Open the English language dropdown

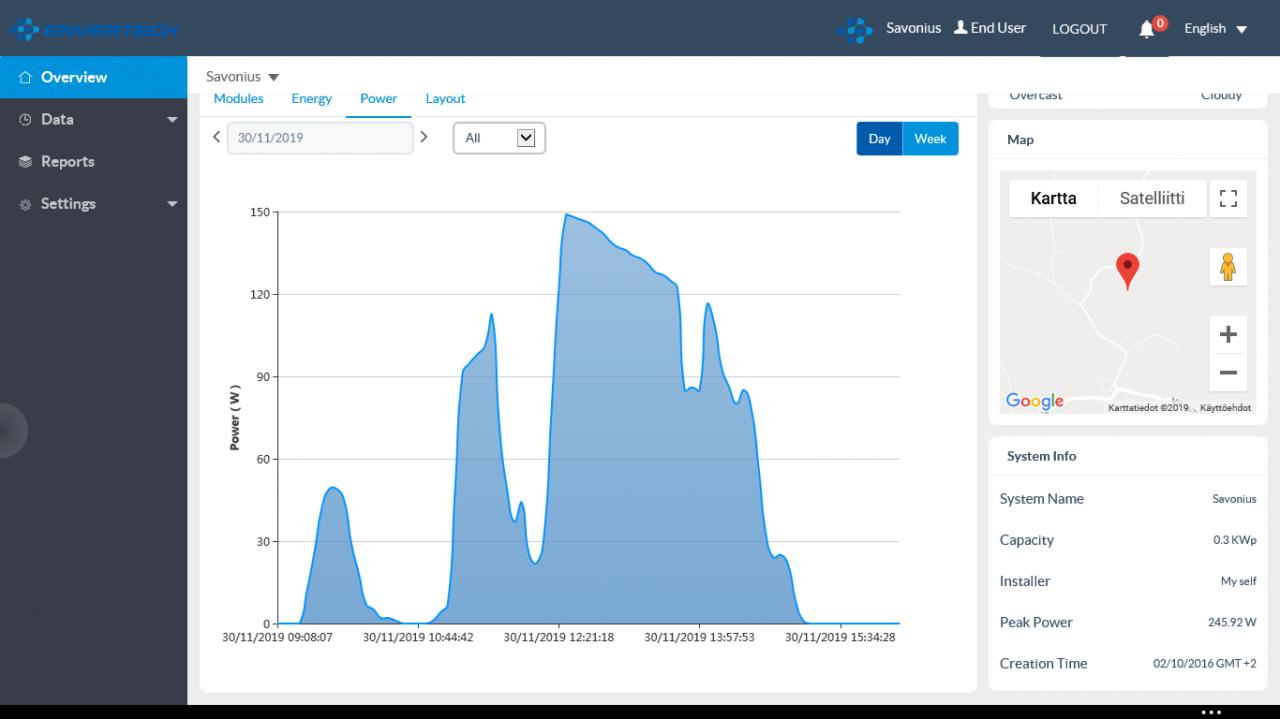click(1215, 29)
